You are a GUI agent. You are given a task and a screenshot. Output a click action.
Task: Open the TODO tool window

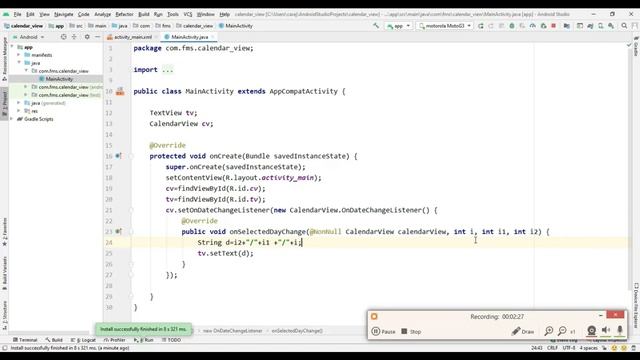tap(171, 340)
